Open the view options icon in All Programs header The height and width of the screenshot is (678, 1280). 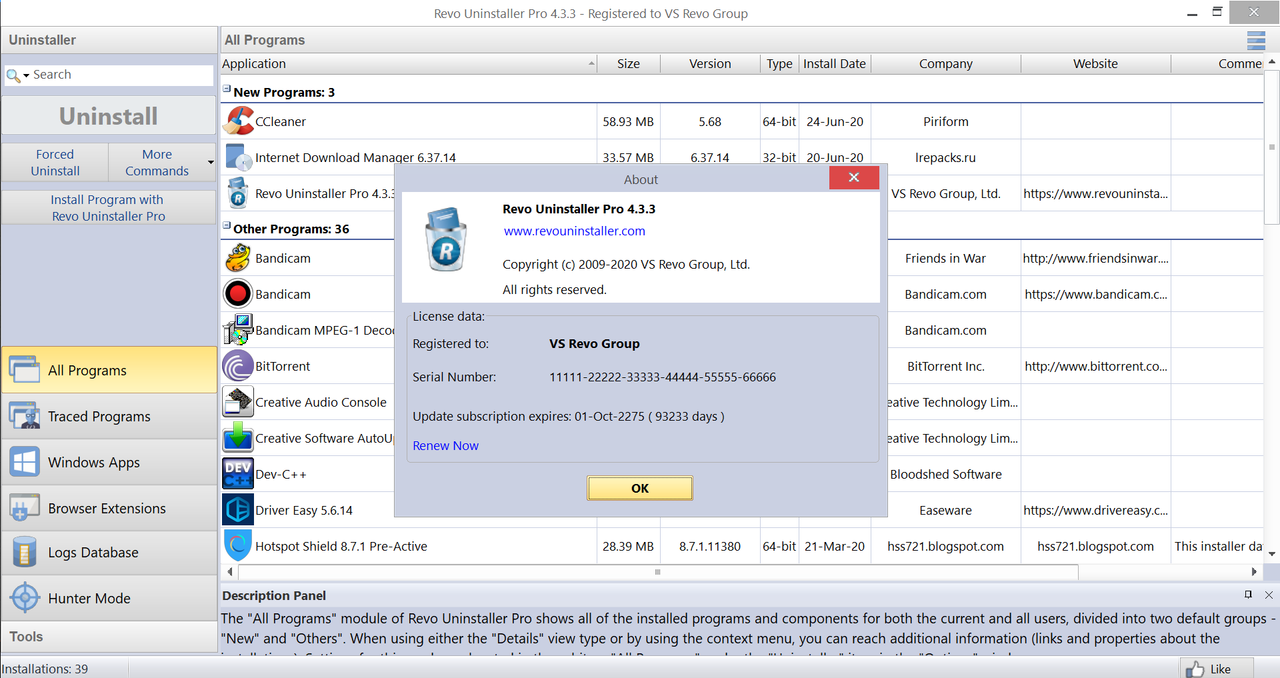click(1256, 40)
